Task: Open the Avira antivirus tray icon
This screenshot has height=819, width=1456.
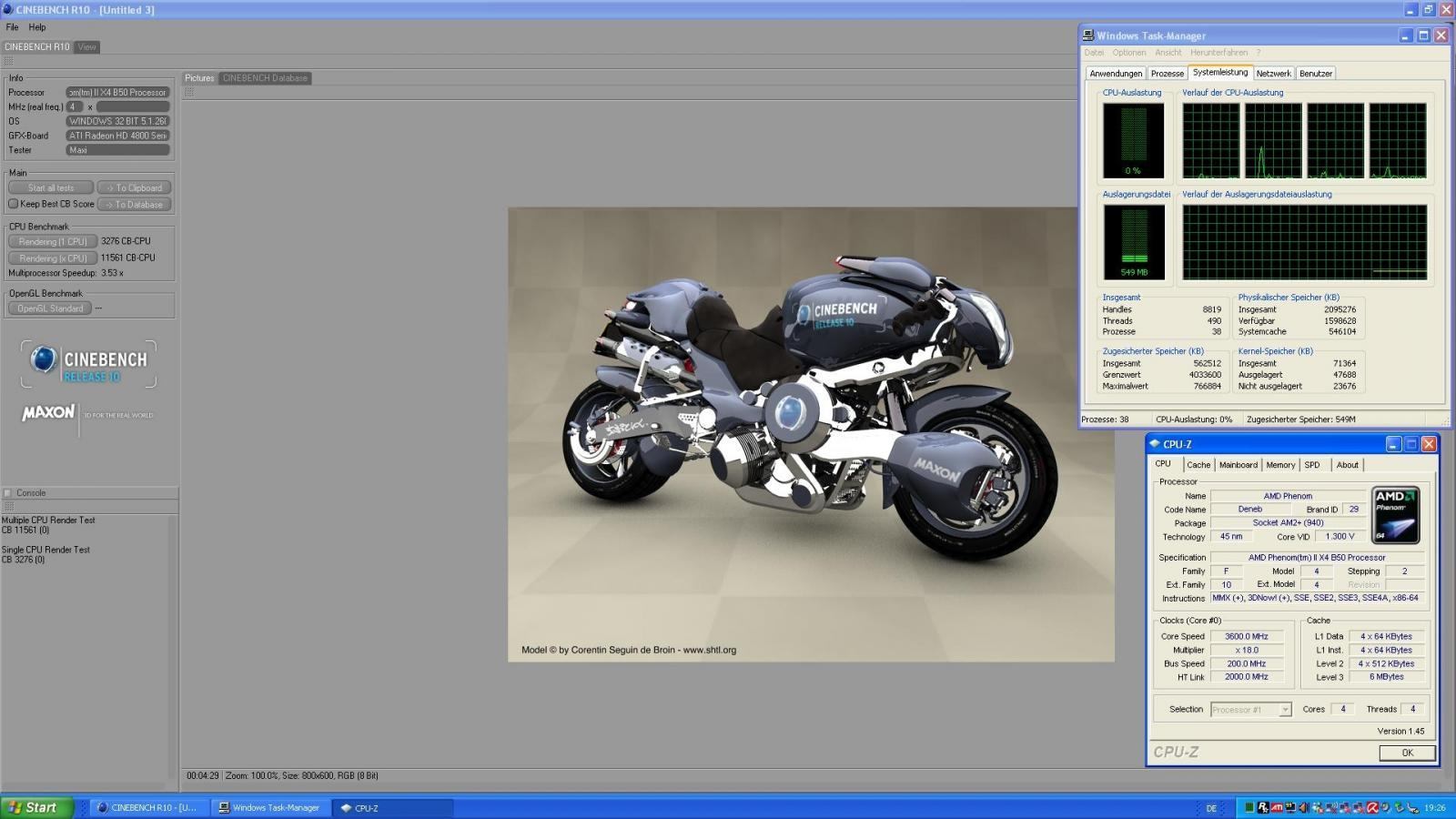Action: click(1372, 807)
